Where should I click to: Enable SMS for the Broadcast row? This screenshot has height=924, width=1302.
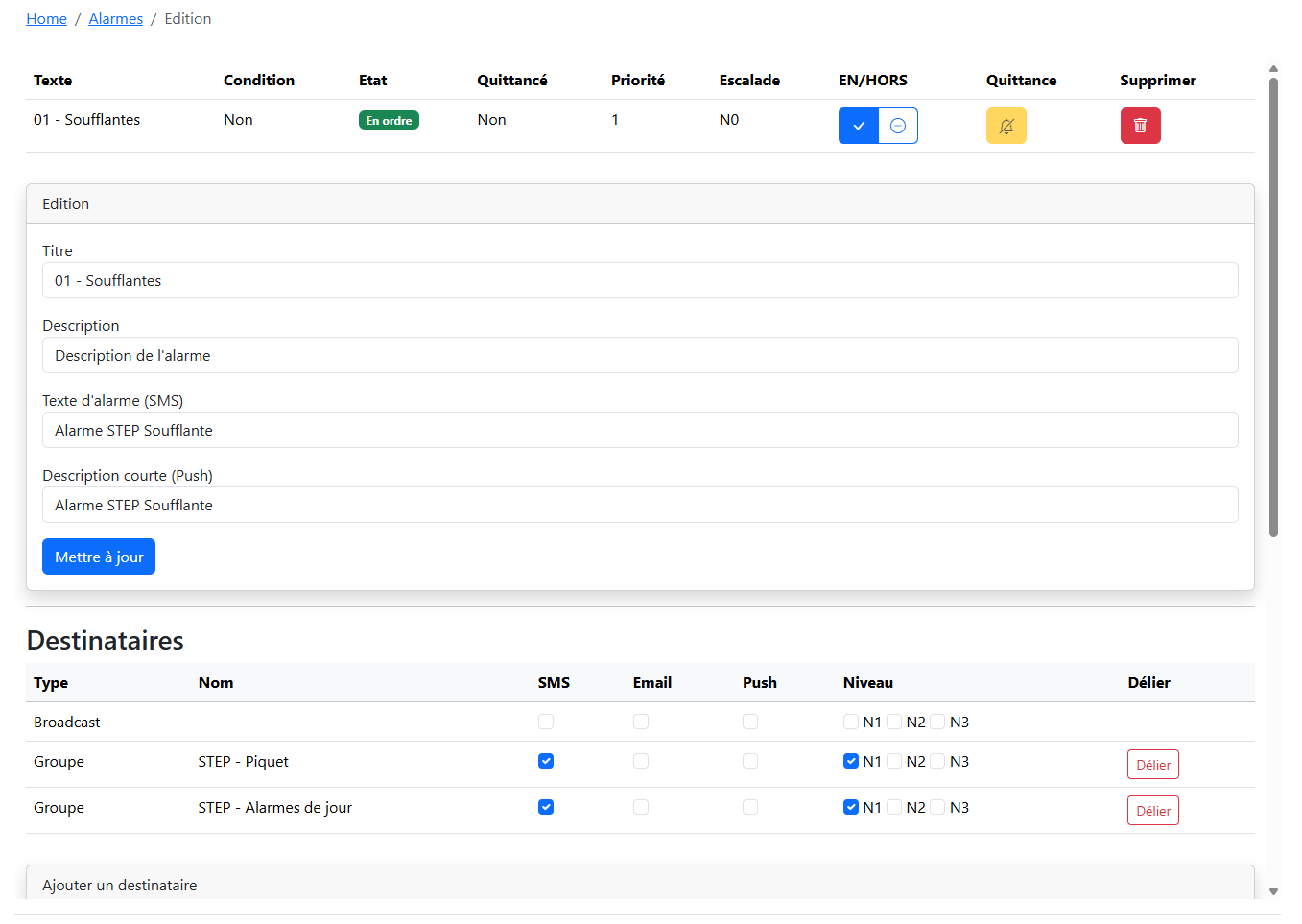coord(546,722)
